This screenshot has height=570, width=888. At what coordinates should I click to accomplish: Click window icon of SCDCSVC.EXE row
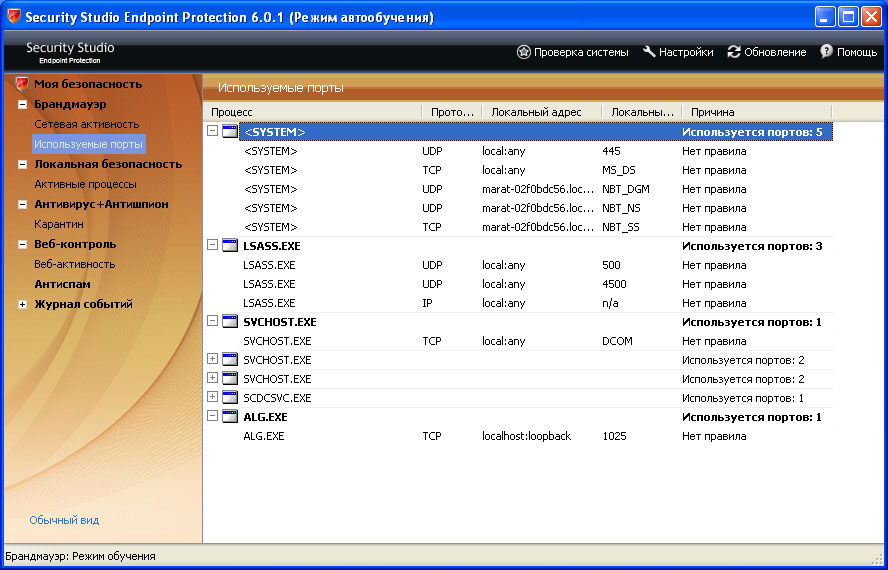(x=229, y=397)
